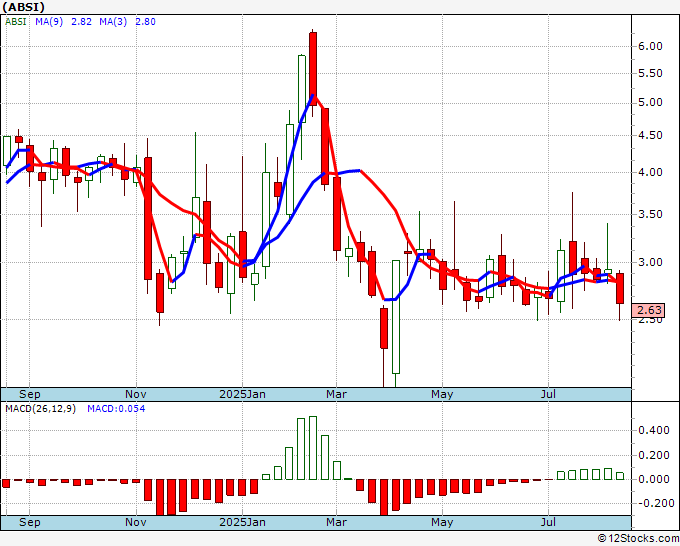The height and width of the screenshot is (546, 680).
Task: Click the 3.00 price axis label
Action: pos(651,262)
